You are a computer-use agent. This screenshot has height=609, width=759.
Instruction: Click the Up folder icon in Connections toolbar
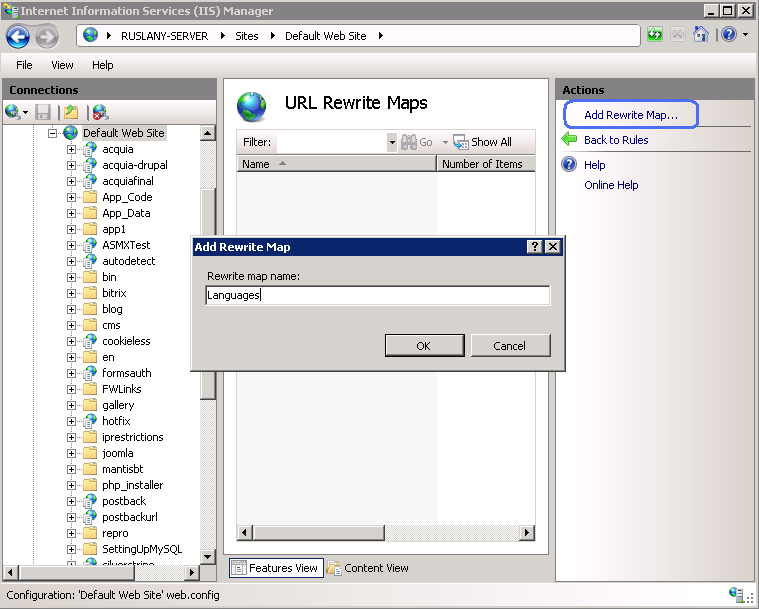tap(71, 112)
